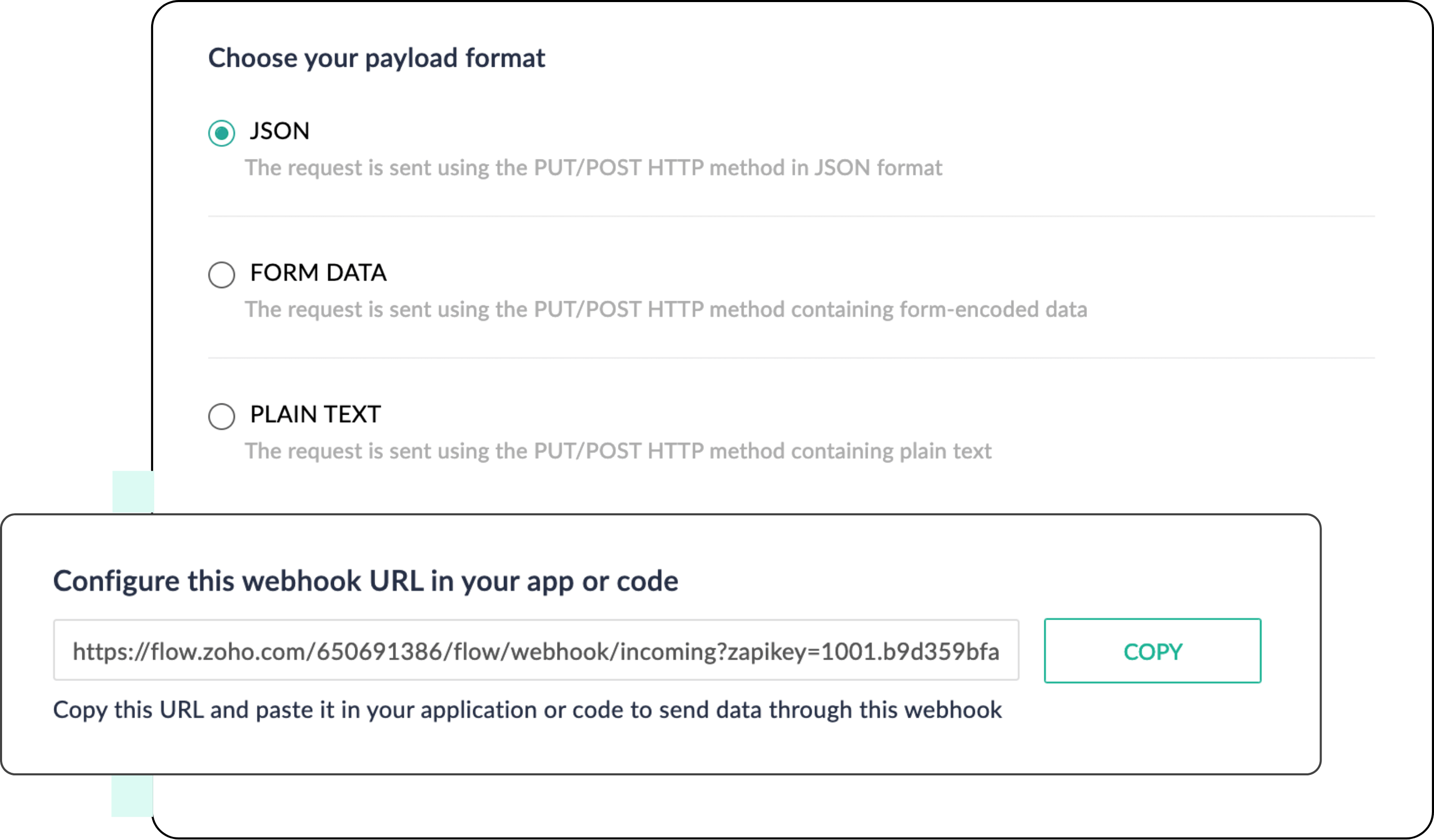
Task: Click the mint square below the webhook card
Action: coord(132,796)
